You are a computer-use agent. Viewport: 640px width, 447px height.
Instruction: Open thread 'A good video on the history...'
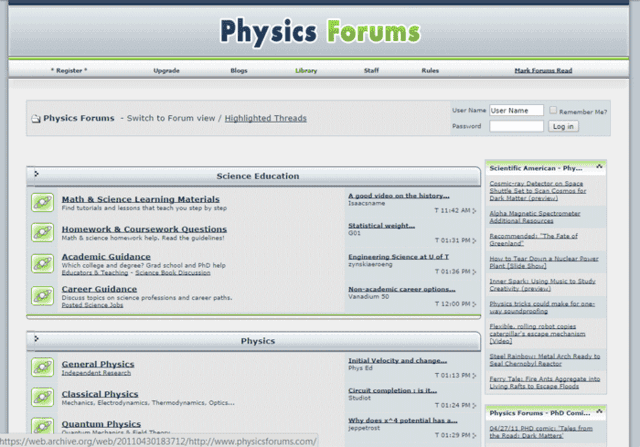pos(399,196)
